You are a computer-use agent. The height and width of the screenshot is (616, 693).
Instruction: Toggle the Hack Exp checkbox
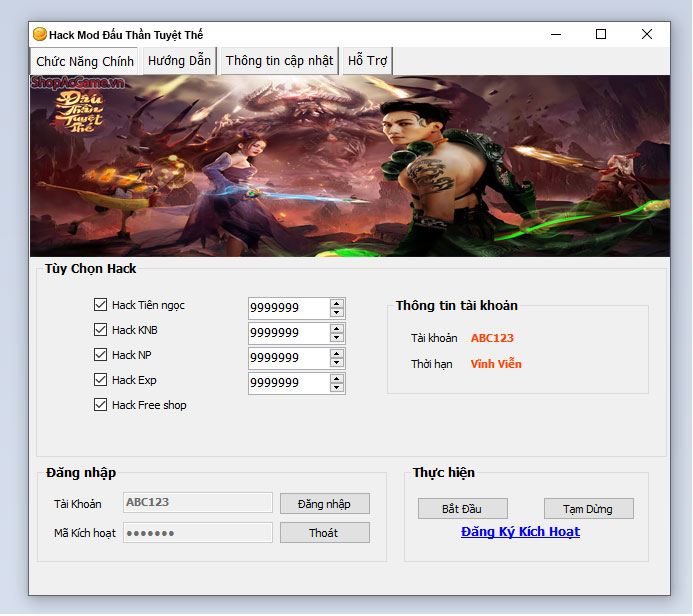pyautogui.click(x=100, y=380)
